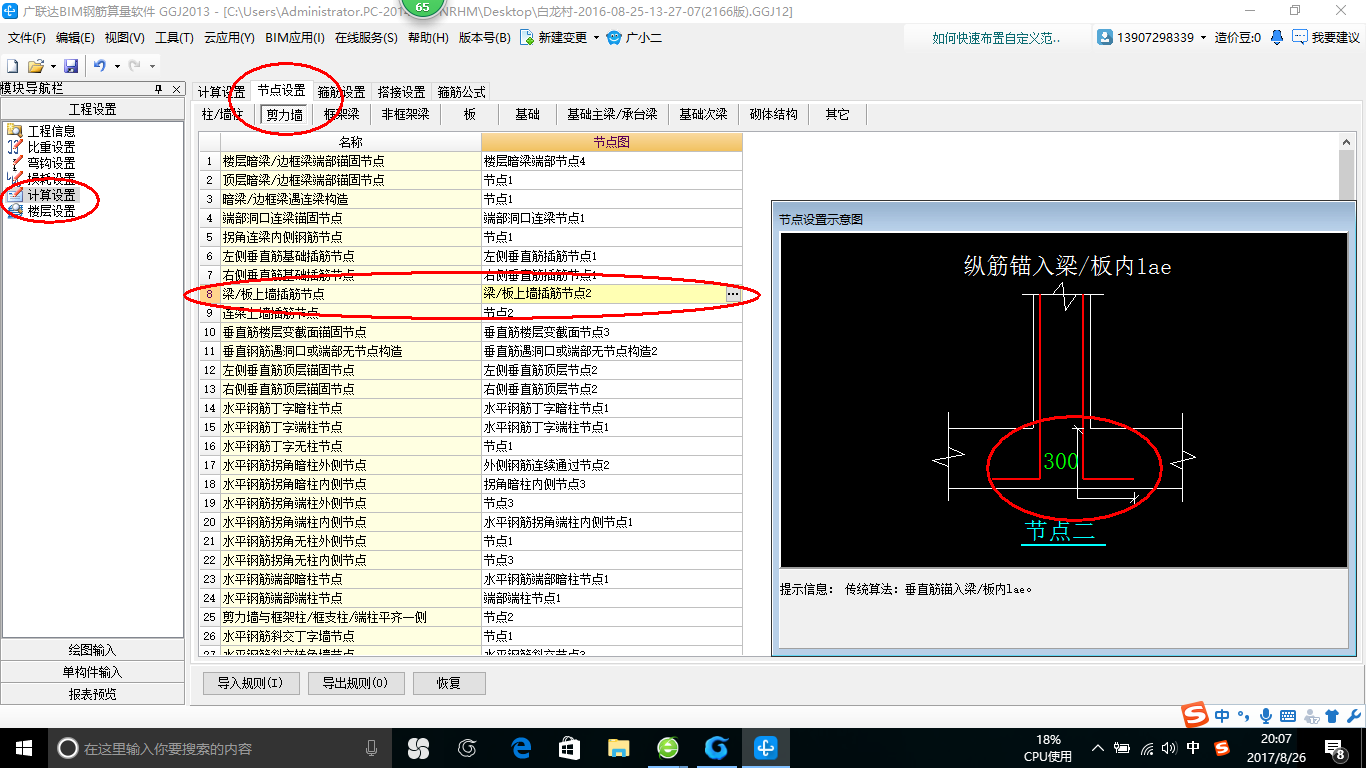Click 导入规则(I) button
This screenshot has height=768, width=1366.
[250, 683]
